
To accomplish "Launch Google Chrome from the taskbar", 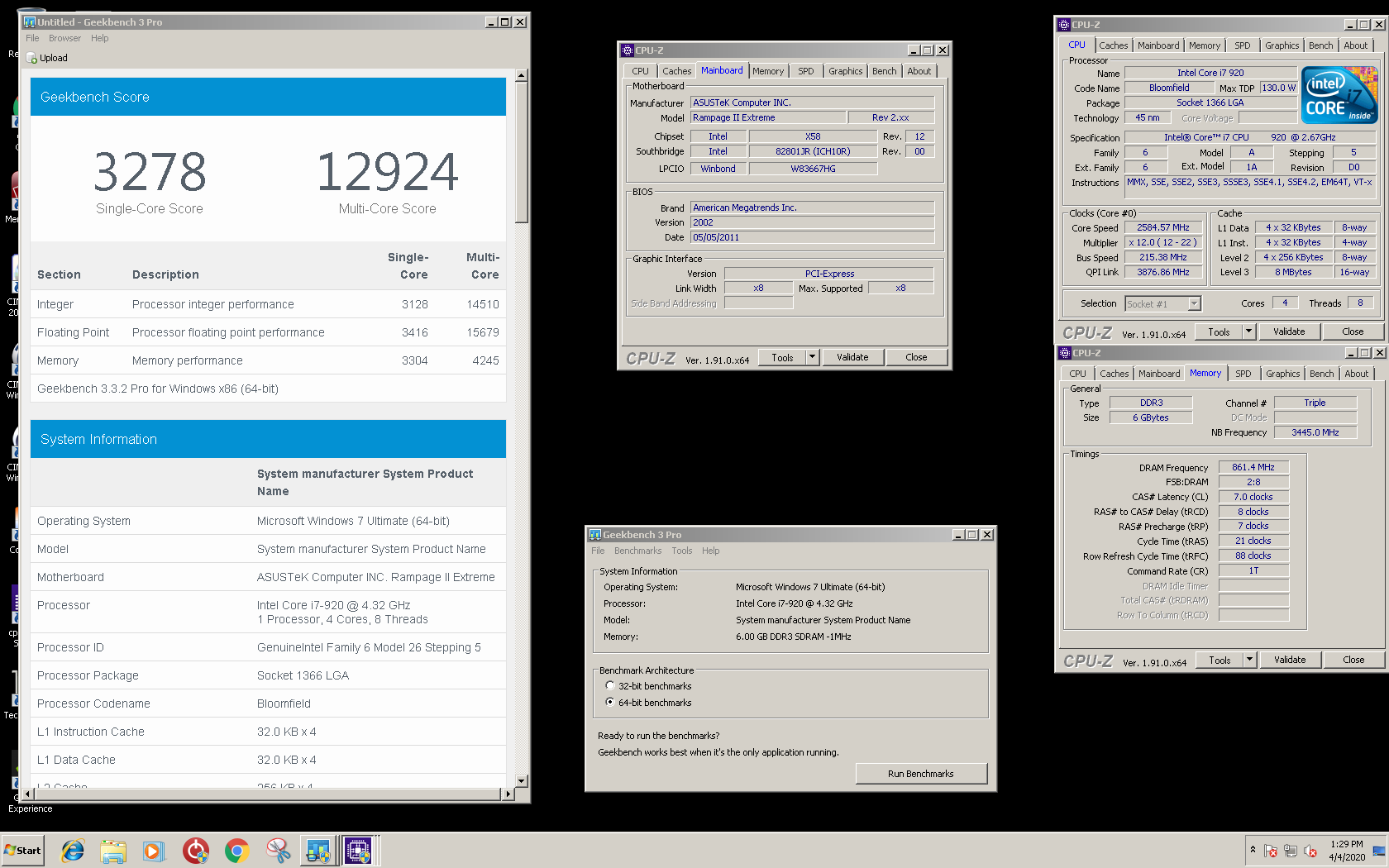I will pos(236,851).
